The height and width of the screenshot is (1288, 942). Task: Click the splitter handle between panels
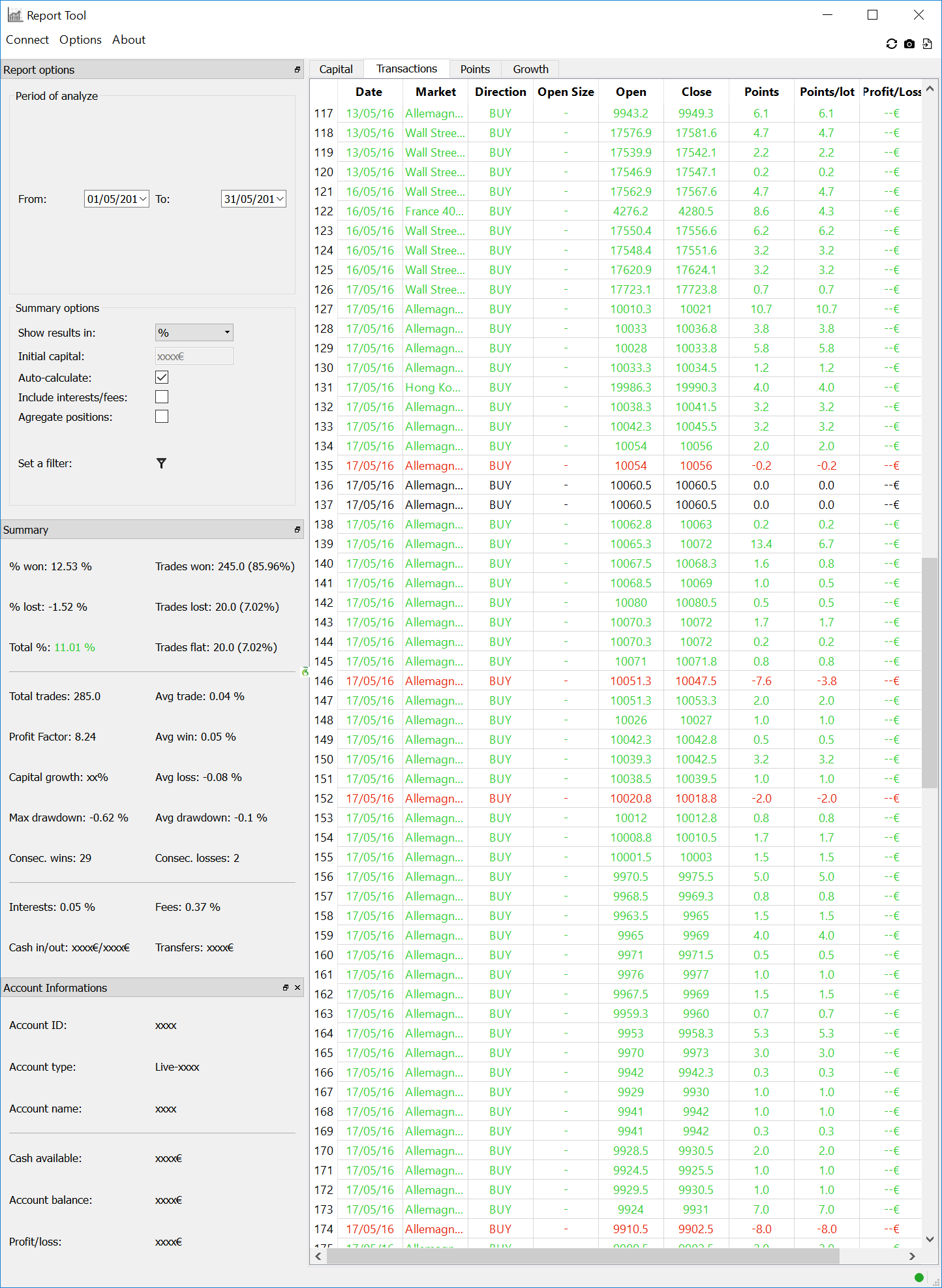[x=305, y=671]
